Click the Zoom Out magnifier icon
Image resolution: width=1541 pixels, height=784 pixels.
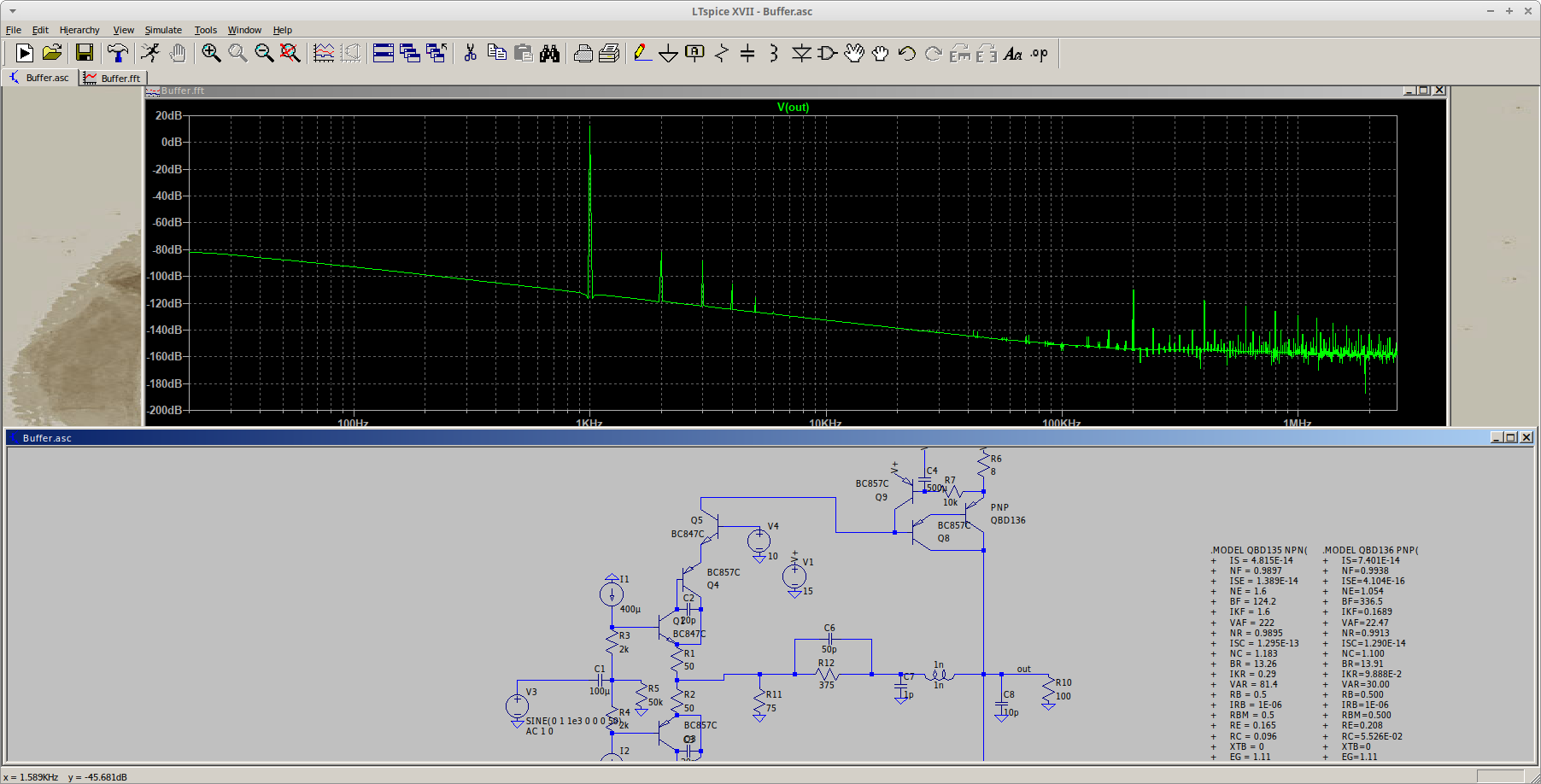pyautogui.click(x=264, y=53)
